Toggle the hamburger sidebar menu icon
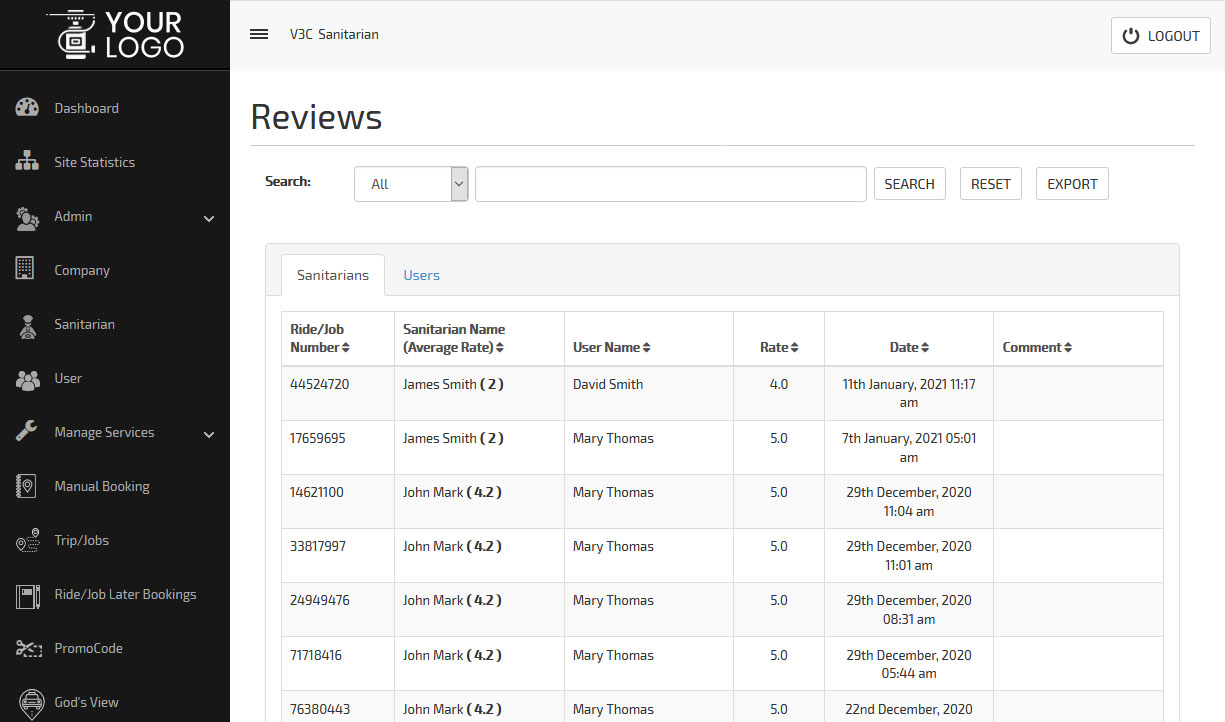 259,34
